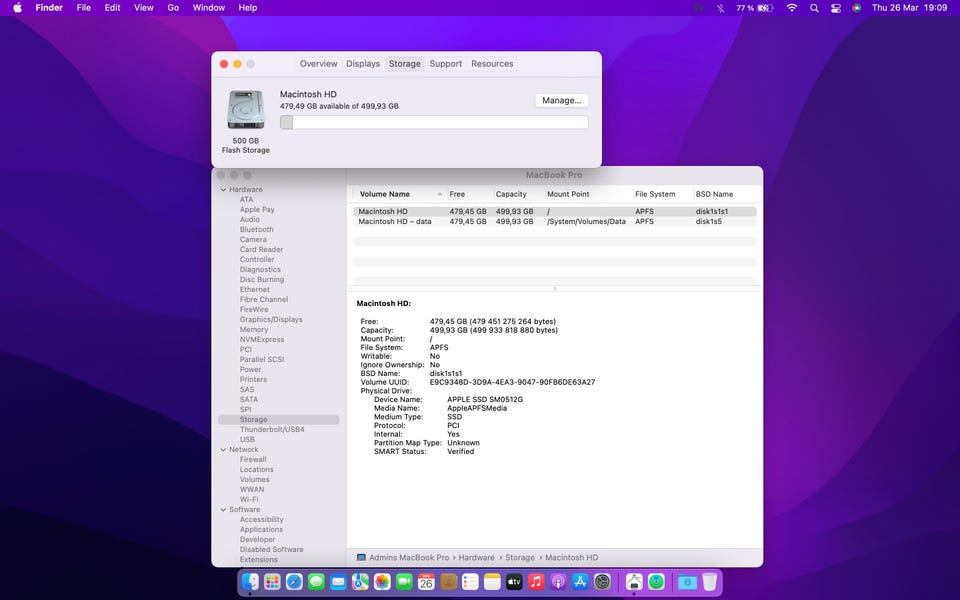Collapse the Hardware section in sidebar
The width and height of the screenshot is (960, 600).
coord(223,189)
